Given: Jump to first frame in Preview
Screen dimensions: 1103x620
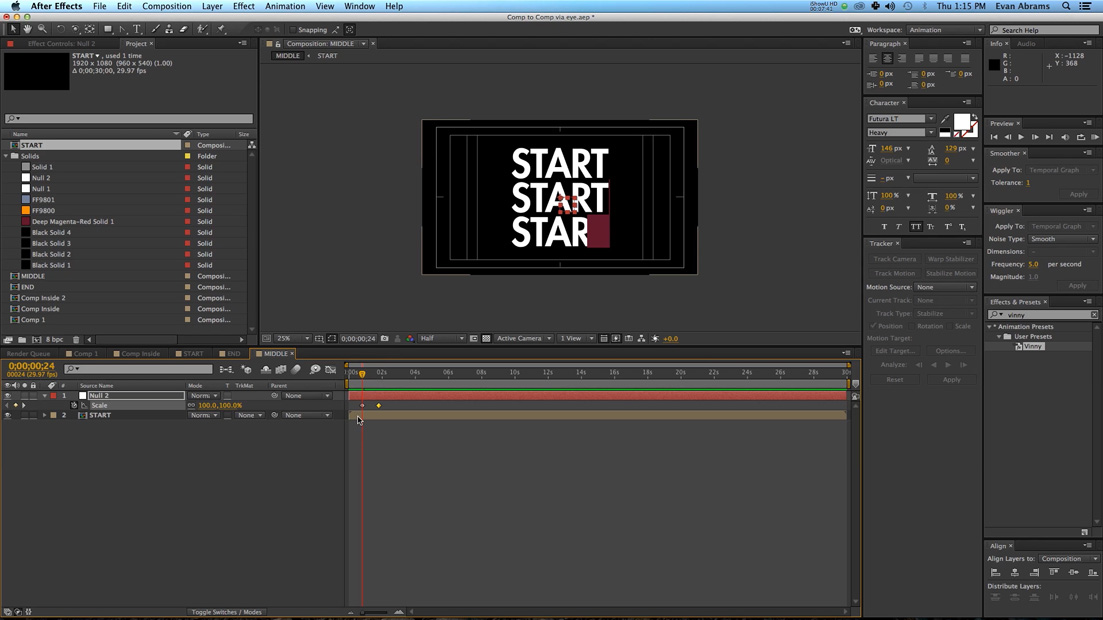Looking at the screenshot, I should [x=994, y=137].
